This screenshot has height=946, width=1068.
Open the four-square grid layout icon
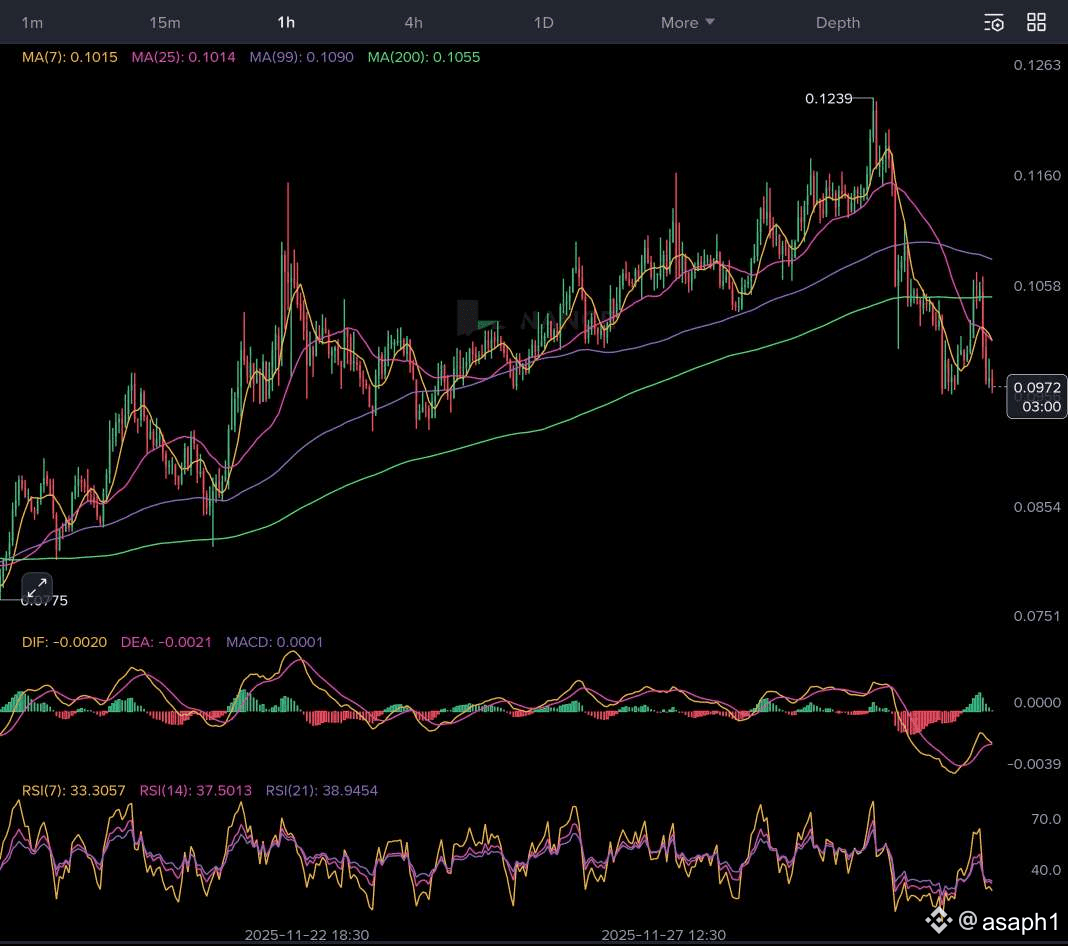coord(1037,22)
